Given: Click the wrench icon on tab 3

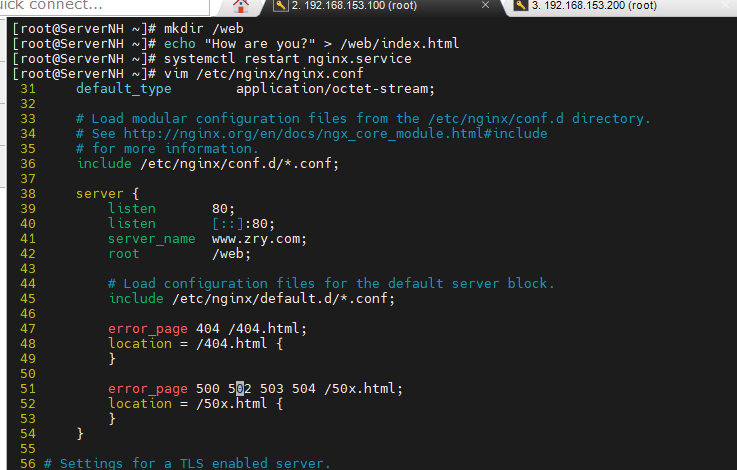Looking at the screenshot, I should 521,6.
